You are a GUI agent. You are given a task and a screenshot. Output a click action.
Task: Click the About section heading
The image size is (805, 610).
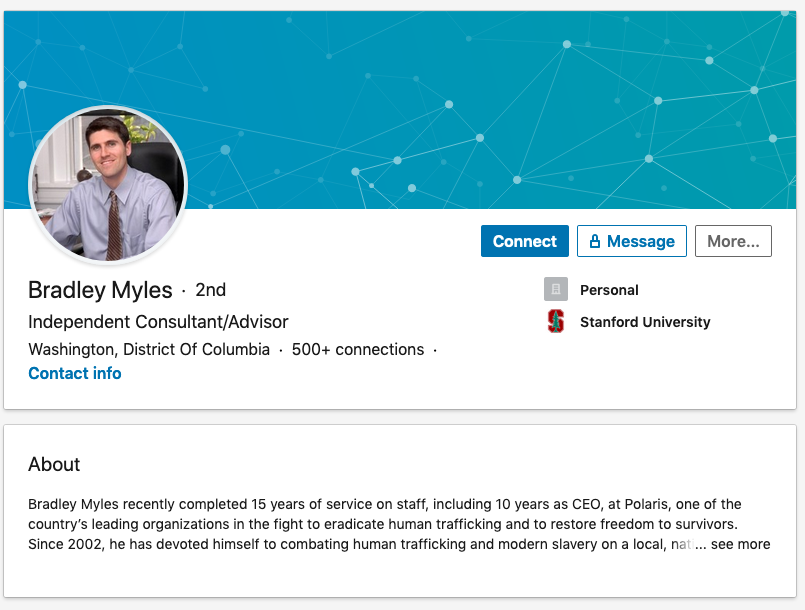click(x=54, y=464)
